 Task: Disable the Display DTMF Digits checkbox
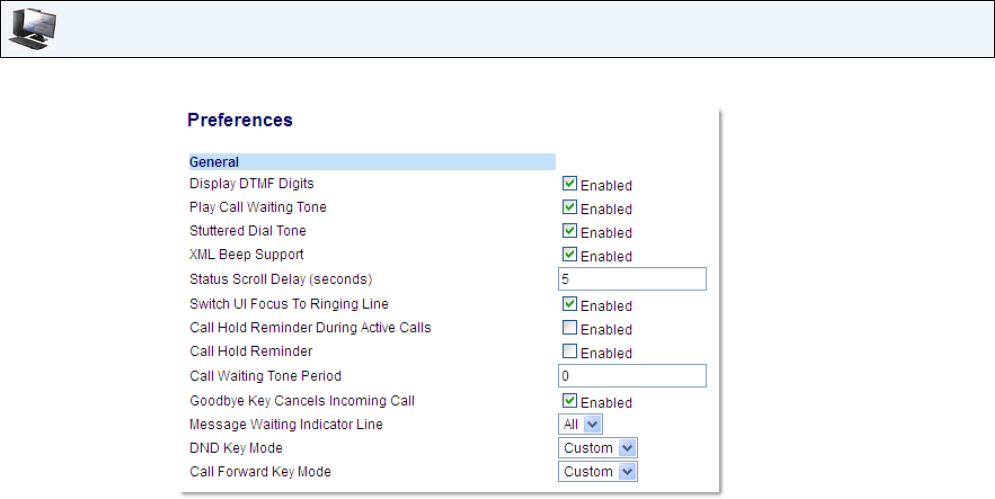[569, 184]
